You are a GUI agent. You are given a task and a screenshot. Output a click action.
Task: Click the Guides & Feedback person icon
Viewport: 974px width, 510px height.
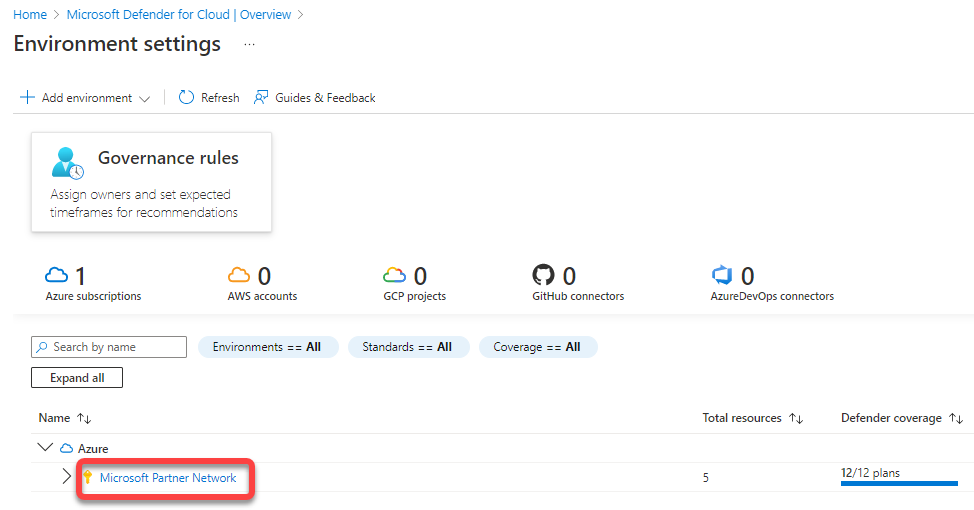(261, 98)
